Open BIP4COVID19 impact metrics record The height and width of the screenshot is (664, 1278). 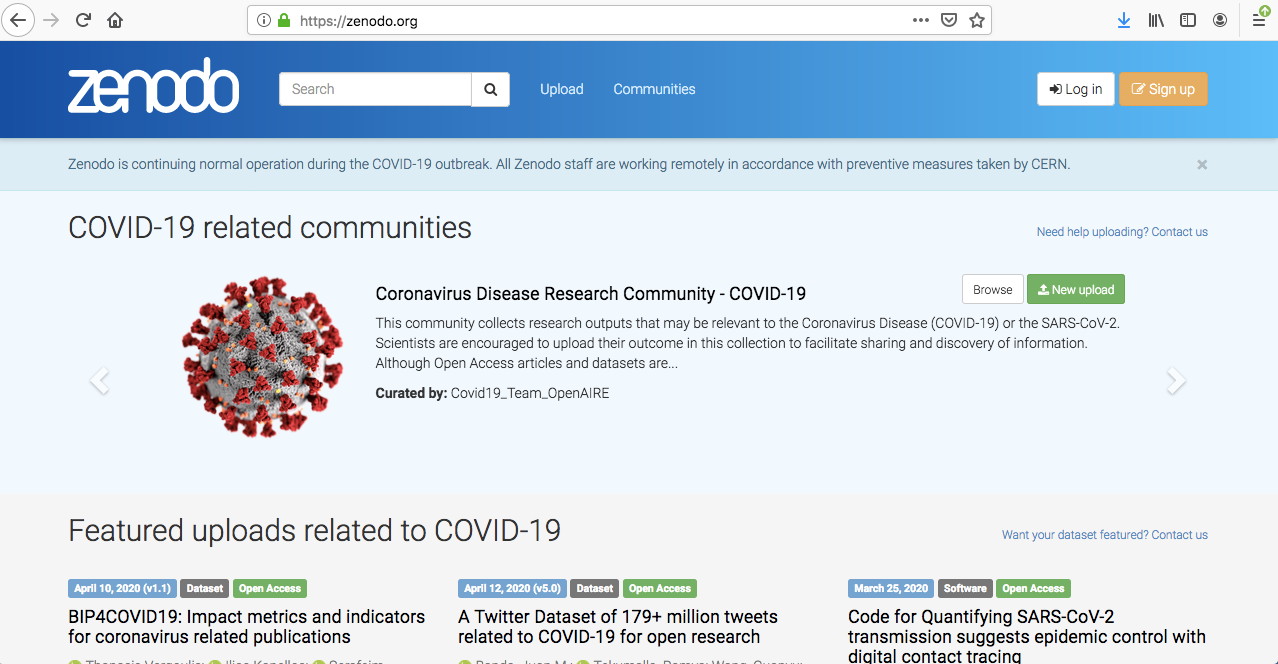pos(247,627)
